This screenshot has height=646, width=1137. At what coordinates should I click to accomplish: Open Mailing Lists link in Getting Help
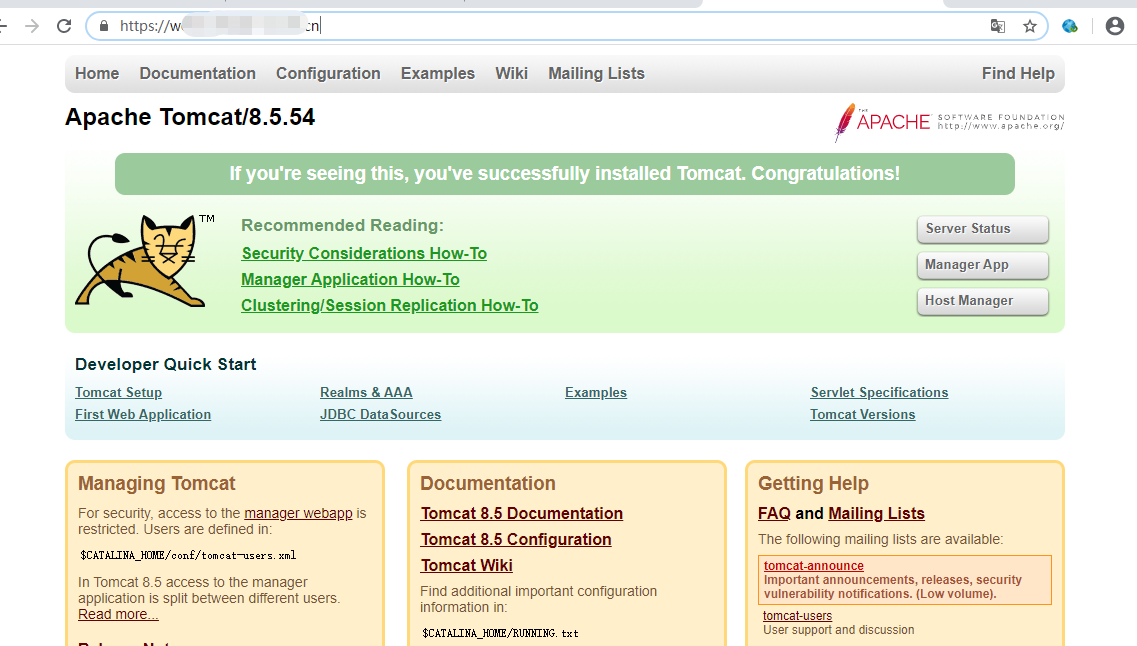[876, 513]
